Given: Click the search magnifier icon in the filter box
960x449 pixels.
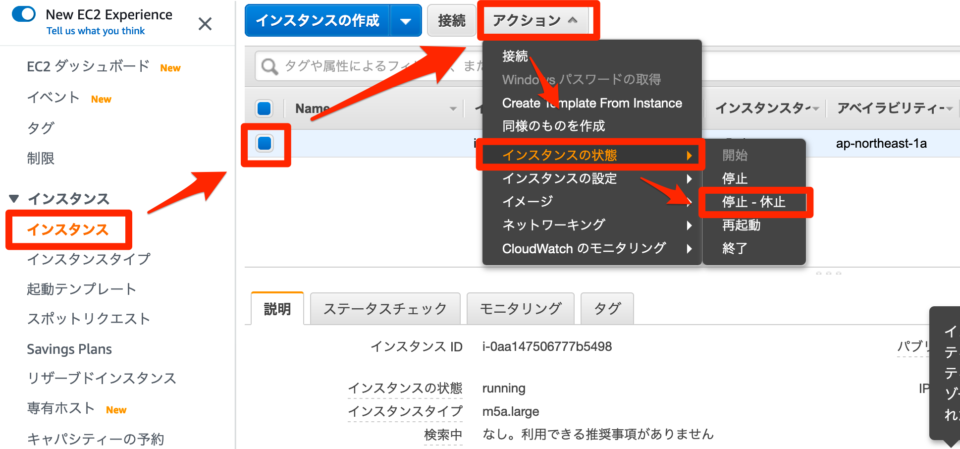Looking at the screenshot, I should click(x=269, y=67).
